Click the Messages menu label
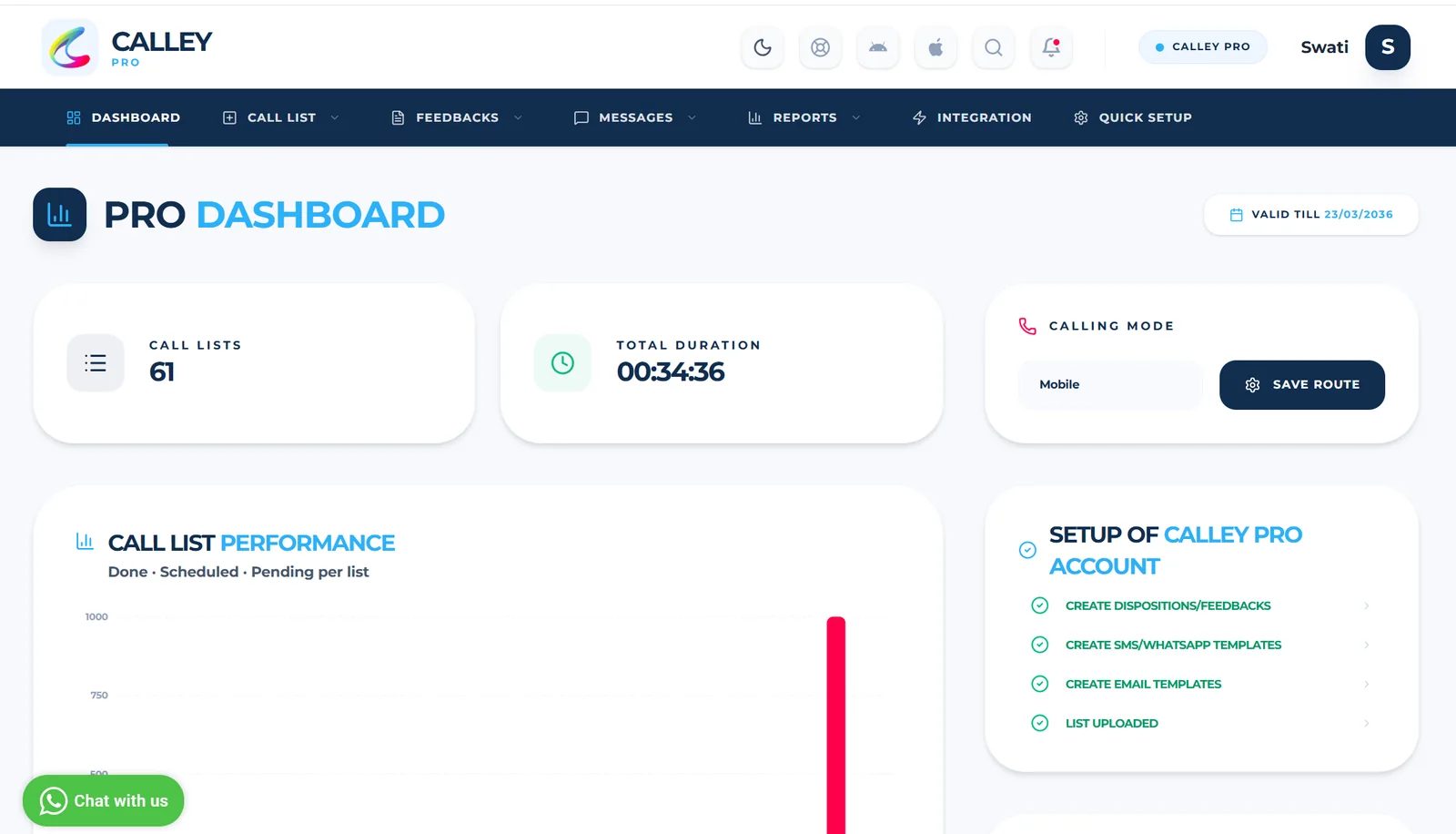Image resolution: width=1456 pixels, height=834 pixels. point(636,117)
